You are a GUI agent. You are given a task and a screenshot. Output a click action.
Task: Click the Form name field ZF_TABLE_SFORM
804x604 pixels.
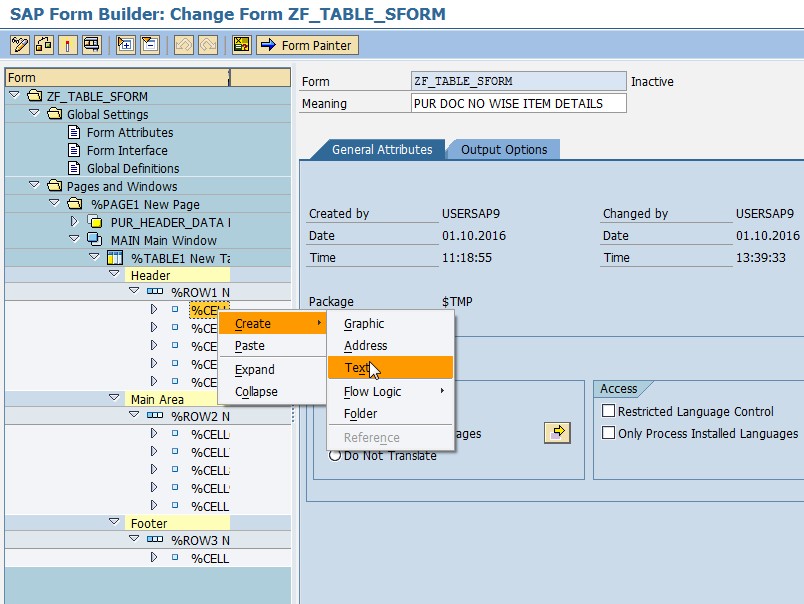tap(518, 81)
